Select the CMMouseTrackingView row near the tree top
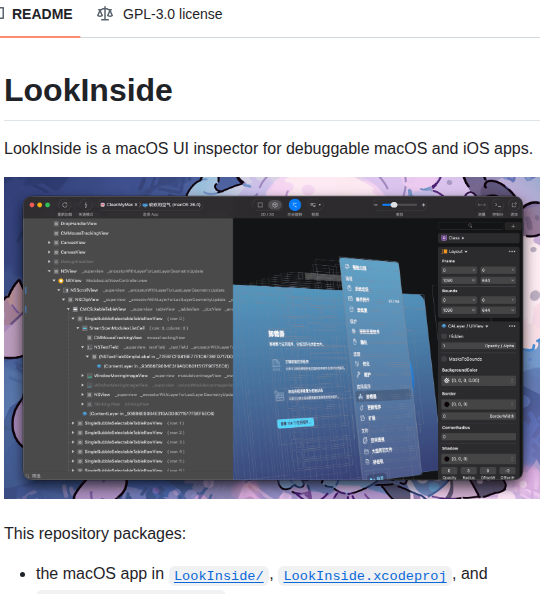The height and width of the screenshot is (594, 540). click(x=85, y=233)
